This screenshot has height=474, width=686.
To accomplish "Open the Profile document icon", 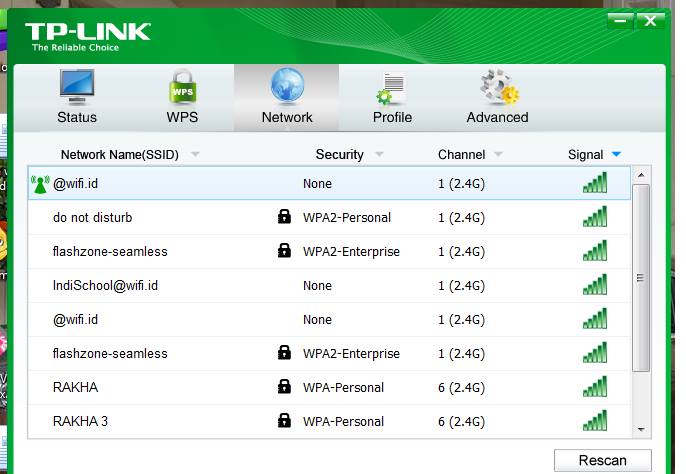I will point(391,88).
